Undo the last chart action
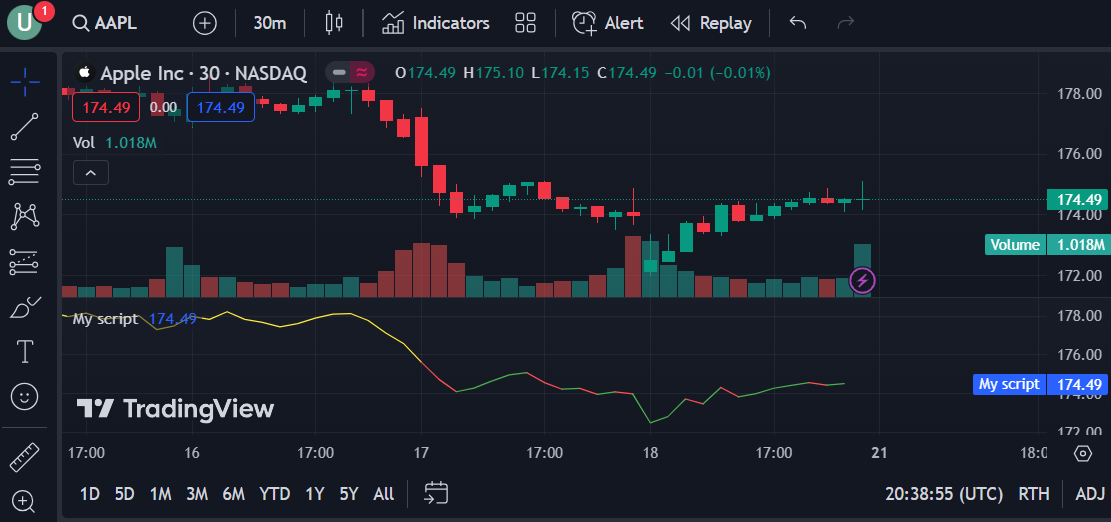The image size is (1111, 522). point(798,23)
